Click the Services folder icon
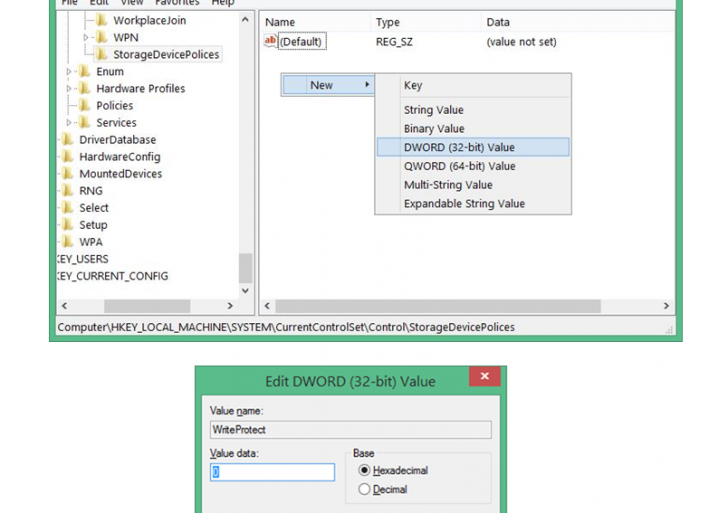Image resolution: width=728 pixels, height=513 pixels. pos(84,123)
